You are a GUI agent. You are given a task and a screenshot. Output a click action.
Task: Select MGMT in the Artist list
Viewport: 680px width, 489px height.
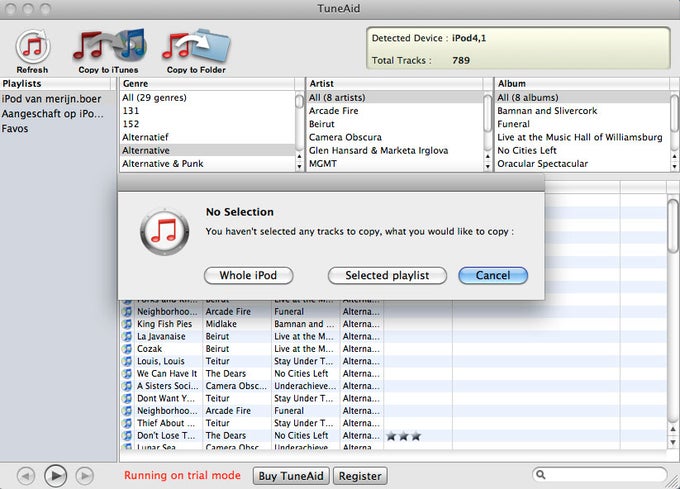[x=395, y=163]
